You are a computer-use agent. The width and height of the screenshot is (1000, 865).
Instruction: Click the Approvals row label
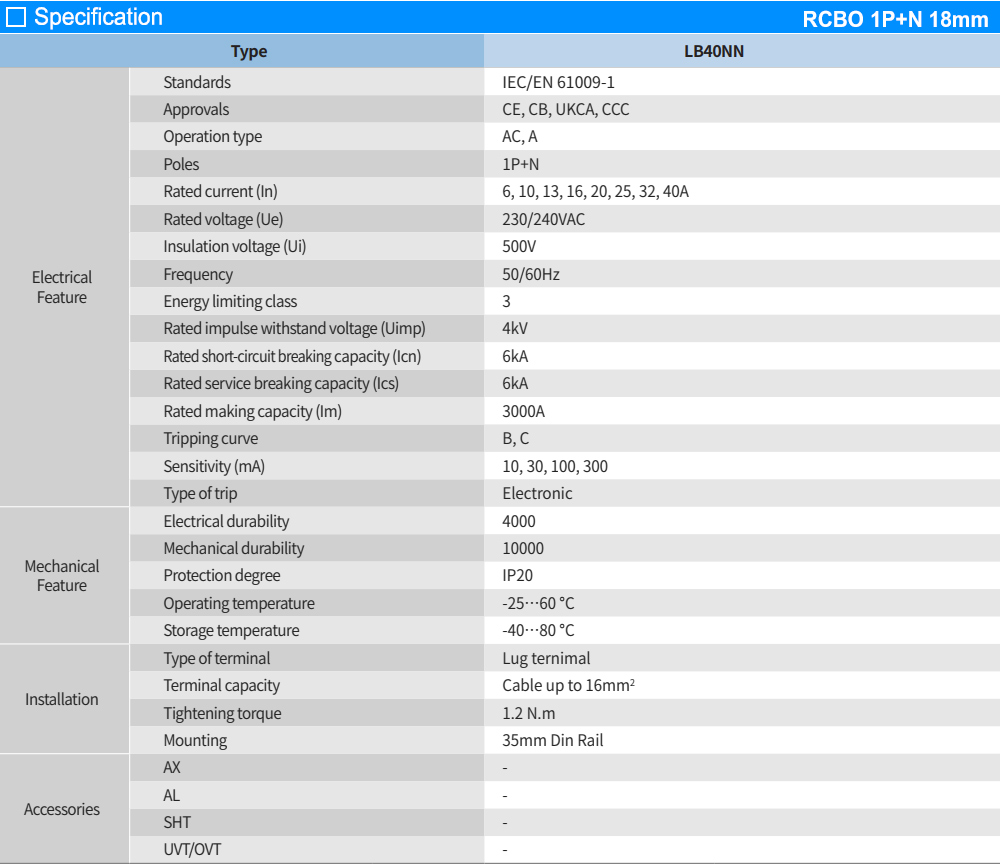point(196,110)
